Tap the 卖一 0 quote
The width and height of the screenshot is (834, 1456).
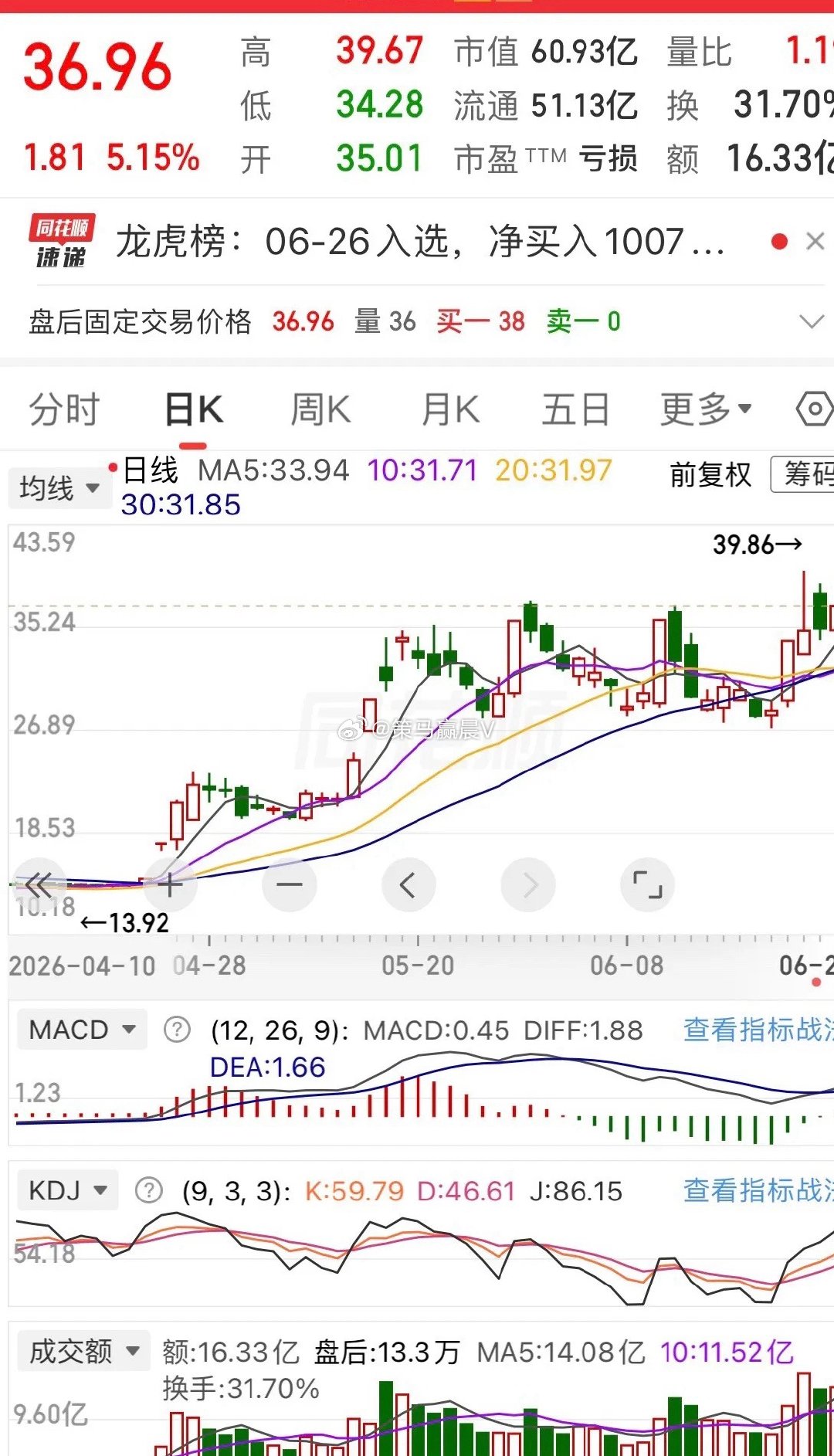(x=584, y=321)
